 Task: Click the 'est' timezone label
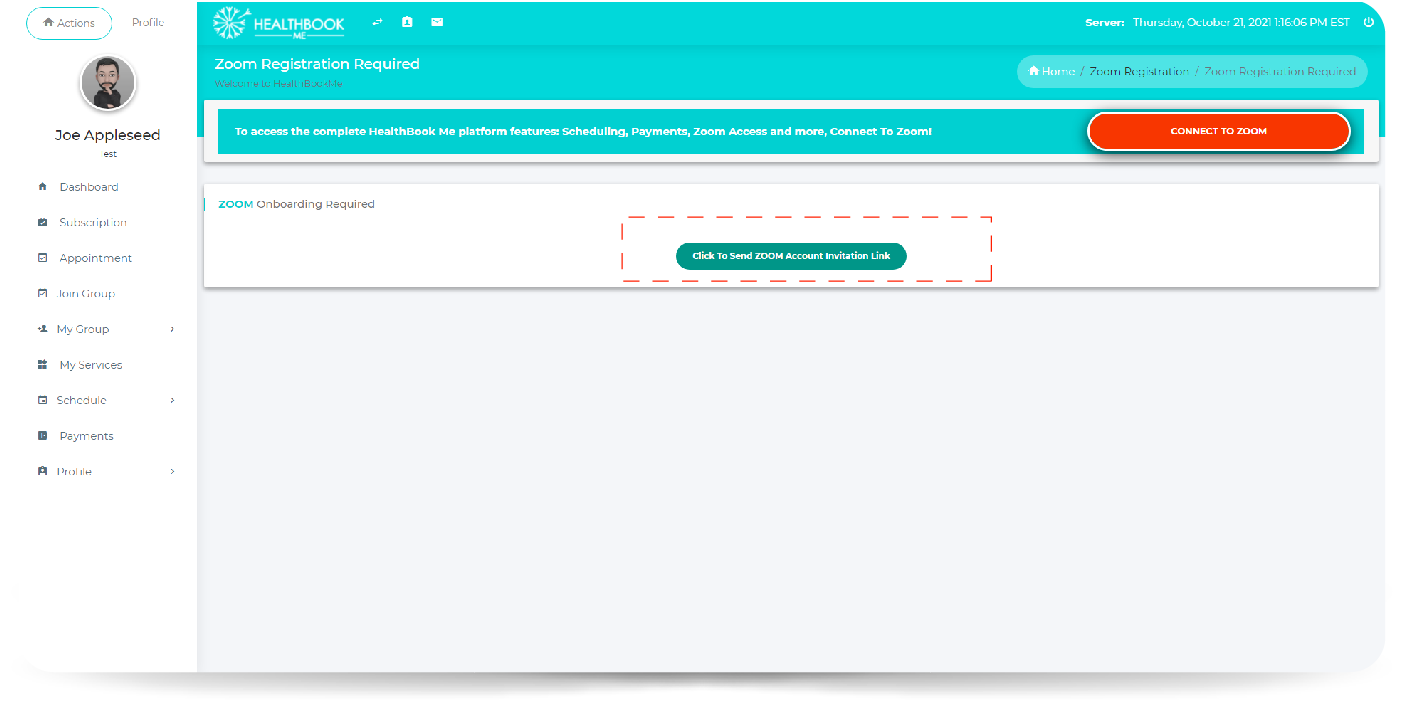(x=110, y=154)
